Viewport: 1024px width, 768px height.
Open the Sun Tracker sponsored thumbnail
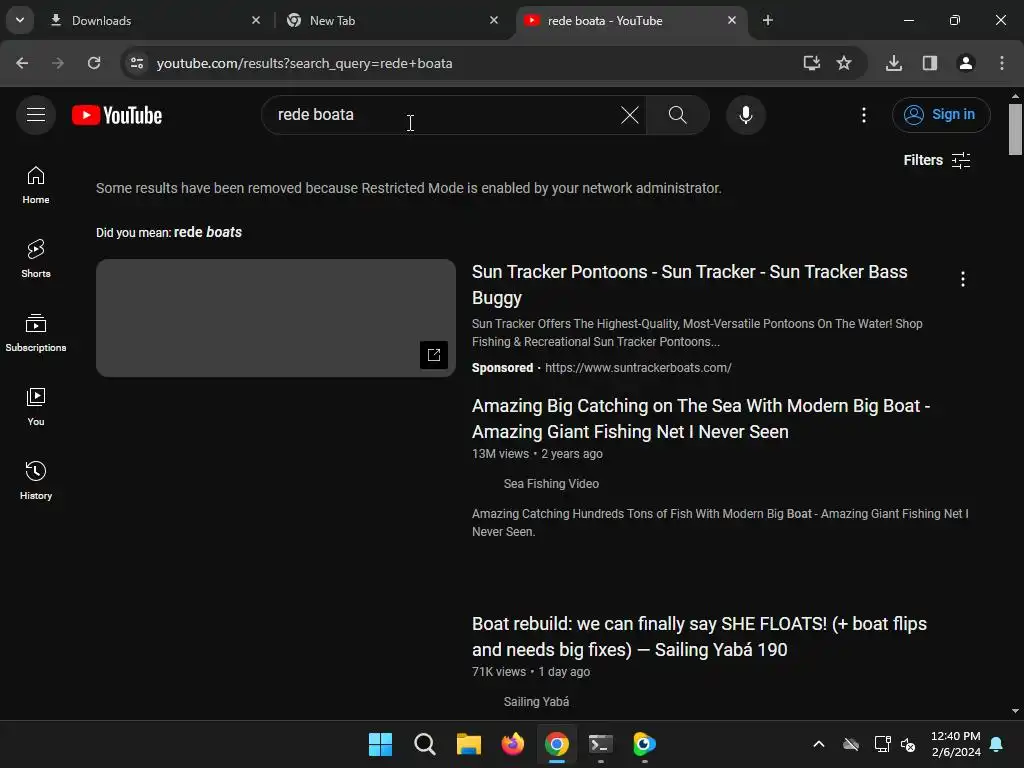pos(276,318)
